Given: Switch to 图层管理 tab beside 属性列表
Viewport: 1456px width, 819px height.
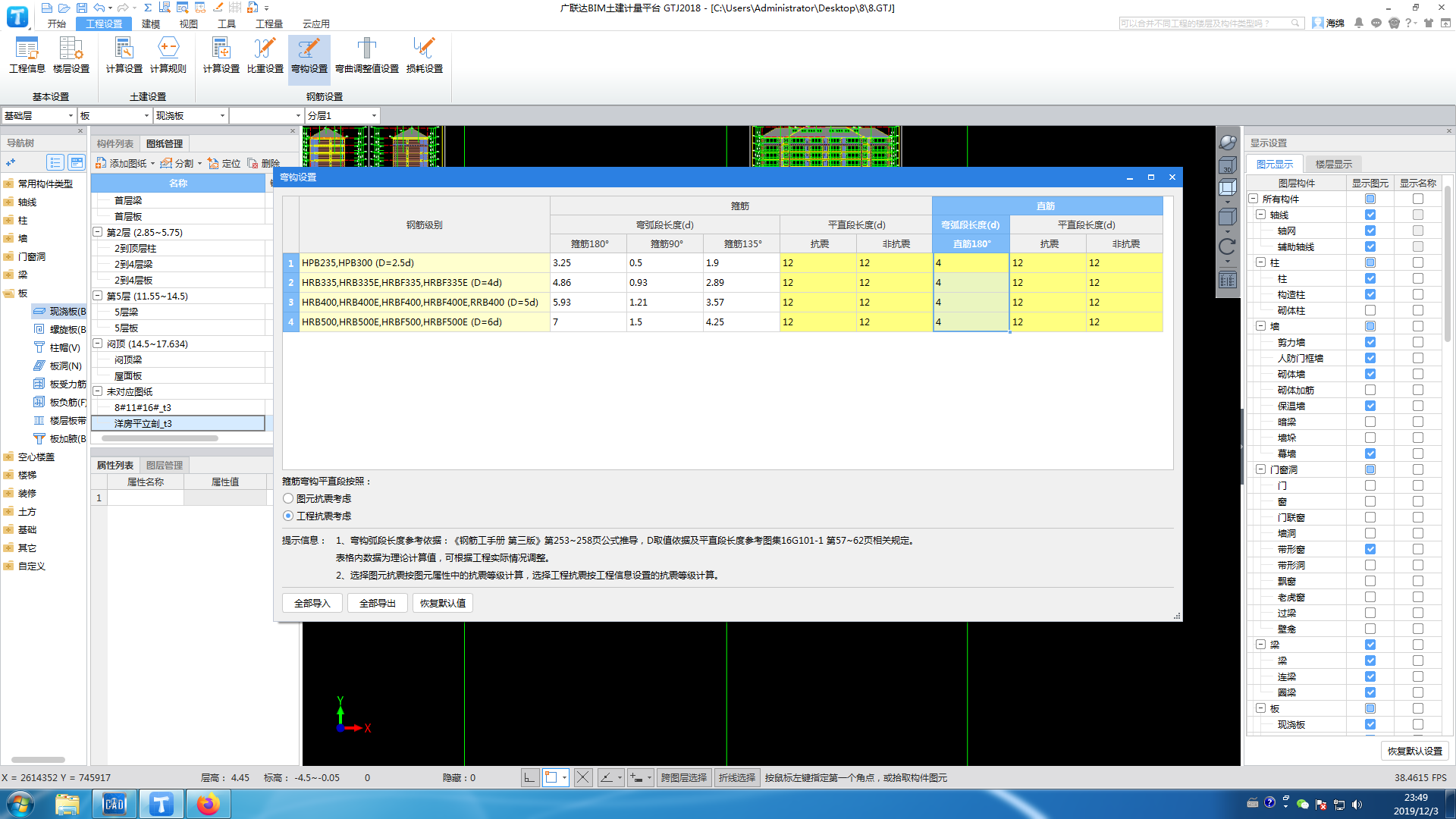Looking at the screenshot, I should point(165,465).
